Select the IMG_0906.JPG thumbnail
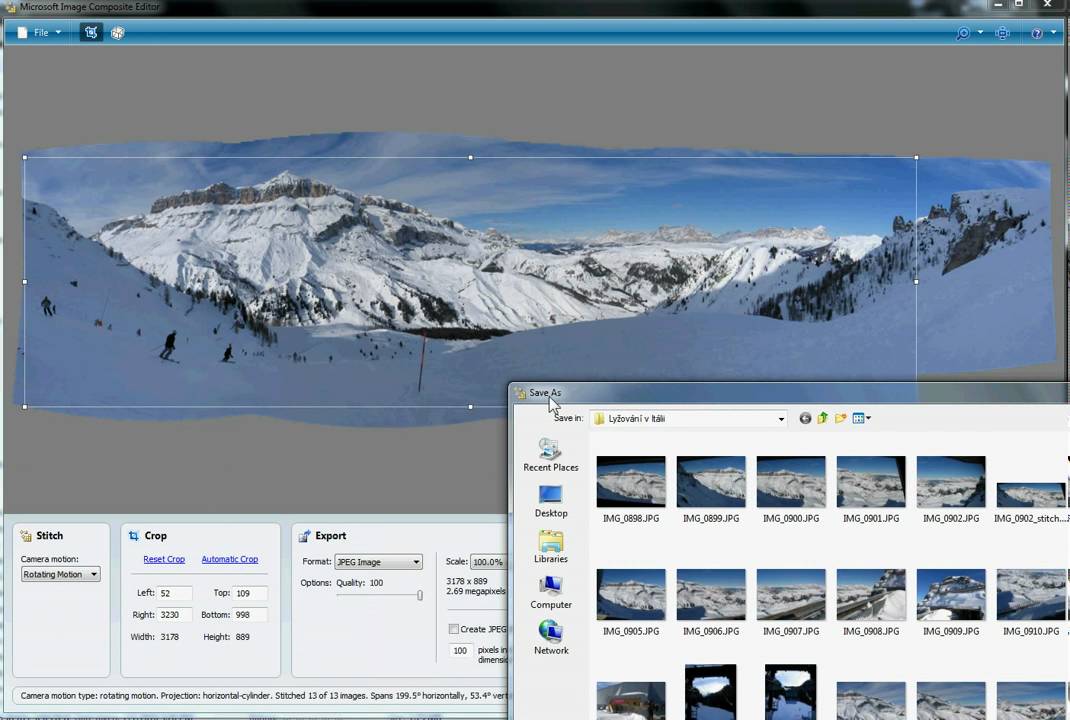The height and width of the screenshot is (720, 1070). point(711,594)
